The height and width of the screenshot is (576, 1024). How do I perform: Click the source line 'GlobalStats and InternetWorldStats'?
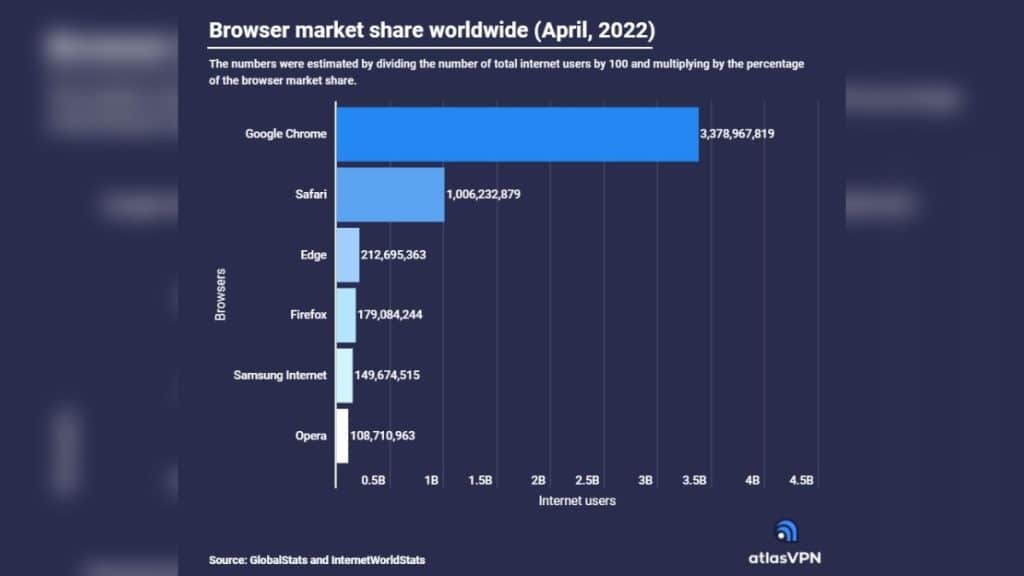(337, 560)
